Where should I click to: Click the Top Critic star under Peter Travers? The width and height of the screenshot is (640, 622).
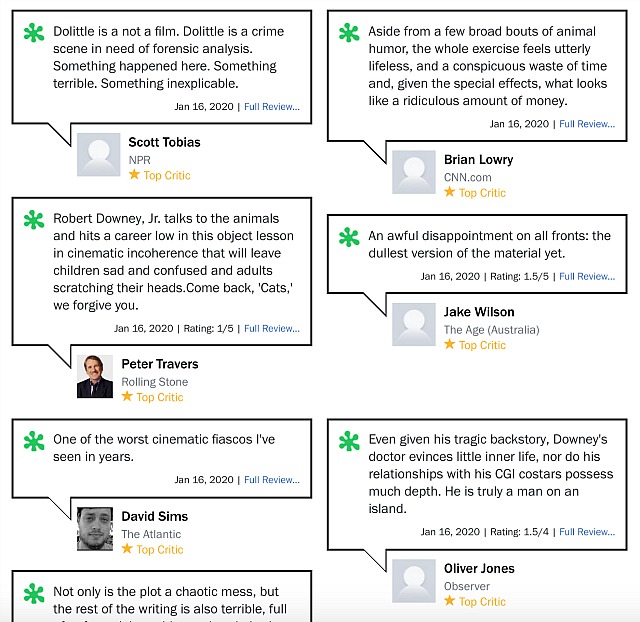(128, 397)
